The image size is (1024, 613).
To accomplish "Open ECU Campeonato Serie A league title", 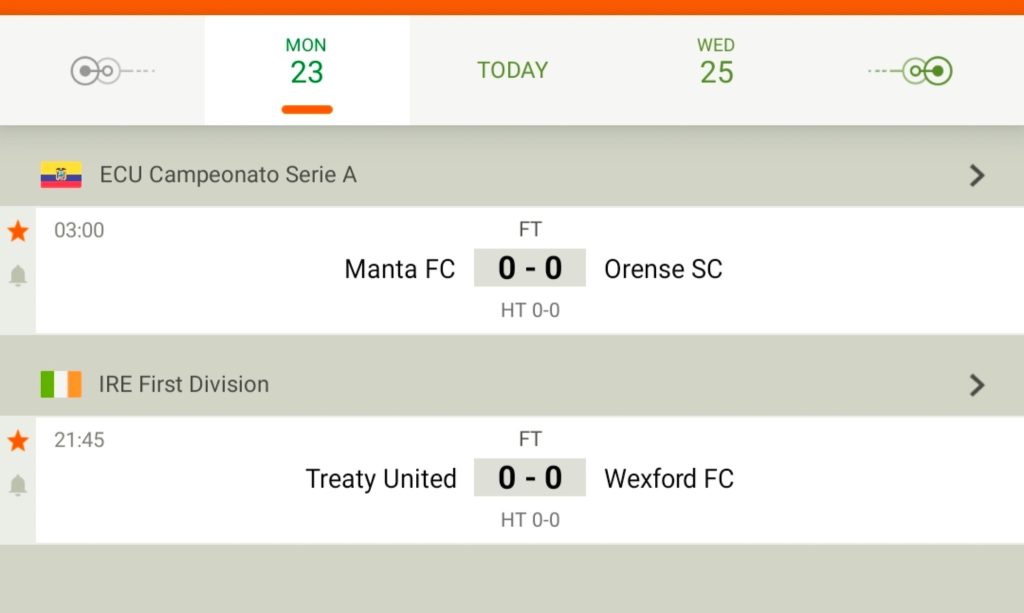I will coord(228,174).
